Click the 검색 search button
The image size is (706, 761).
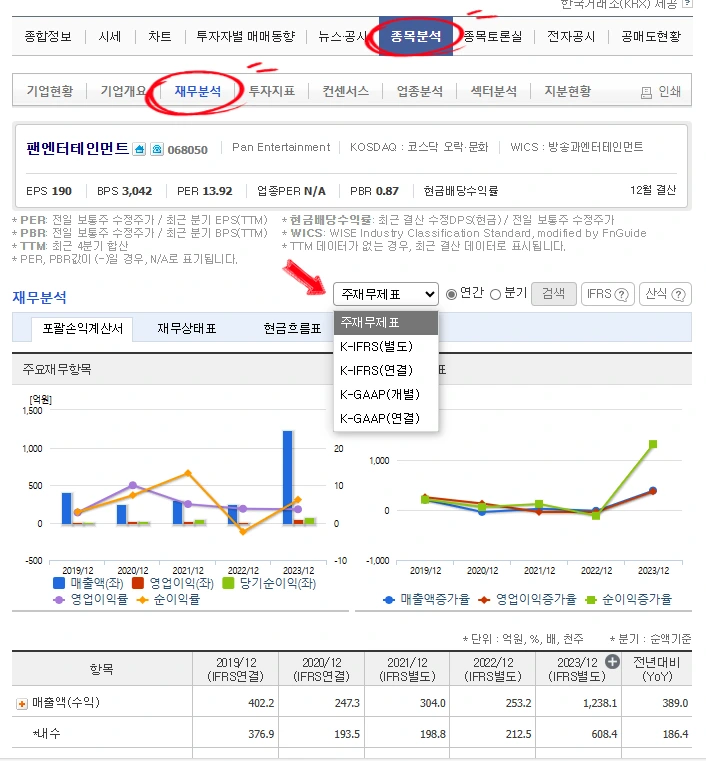[x=554, y=294]
